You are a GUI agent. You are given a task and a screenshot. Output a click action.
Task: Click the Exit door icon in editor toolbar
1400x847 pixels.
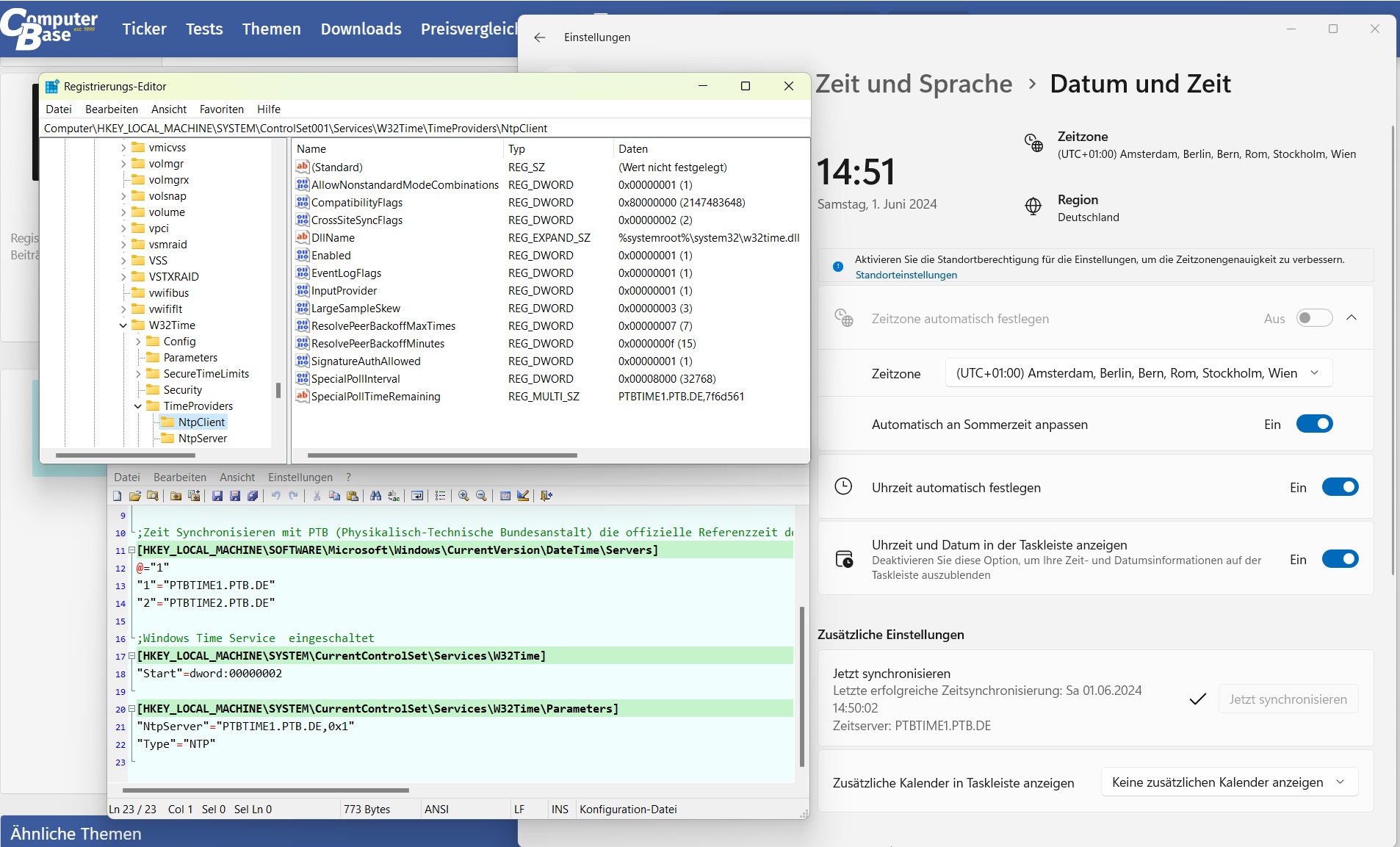point(546,496)
